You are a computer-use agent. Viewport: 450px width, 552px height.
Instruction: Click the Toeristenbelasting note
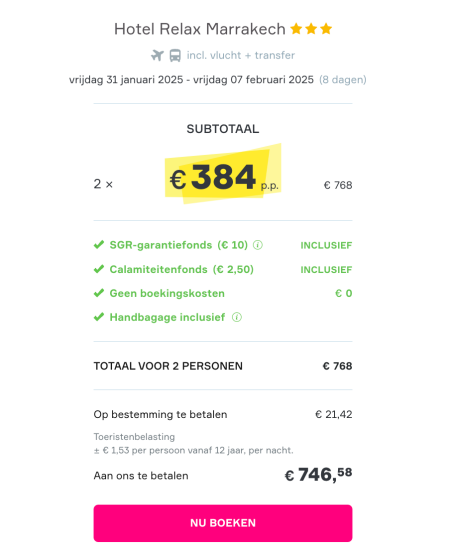193,444
